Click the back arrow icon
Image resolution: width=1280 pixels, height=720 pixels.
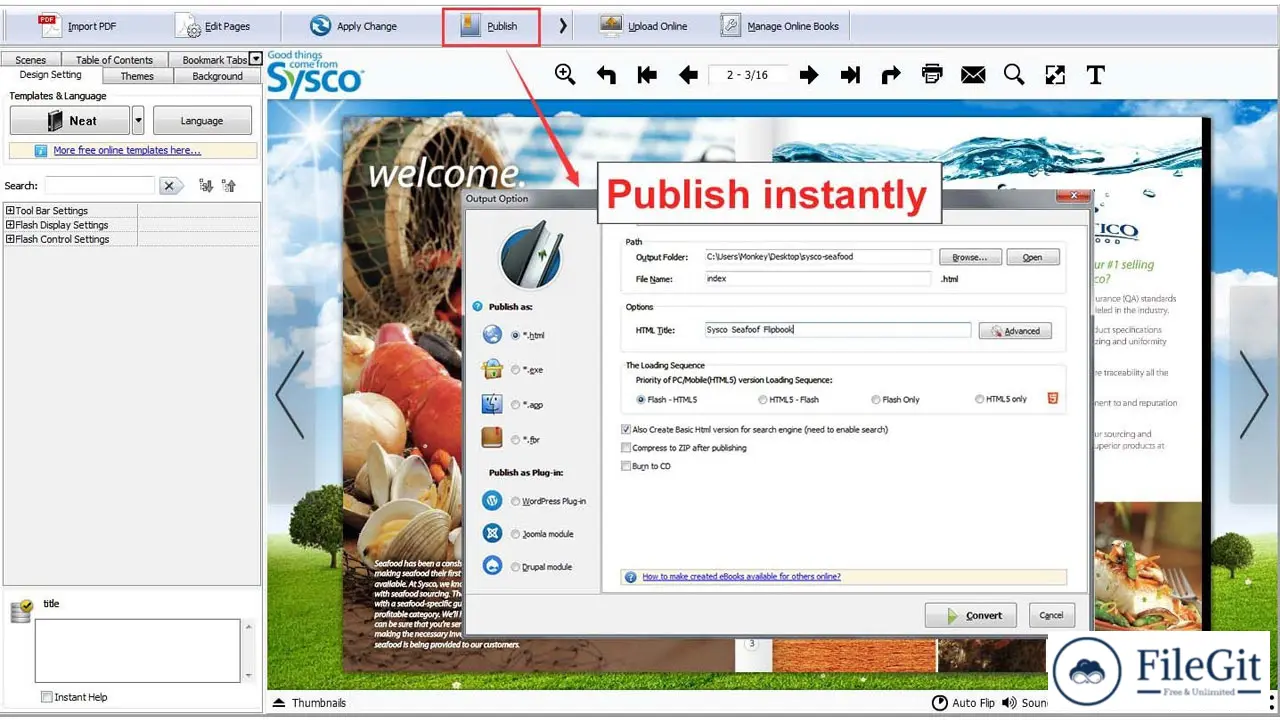pos(606,75)
